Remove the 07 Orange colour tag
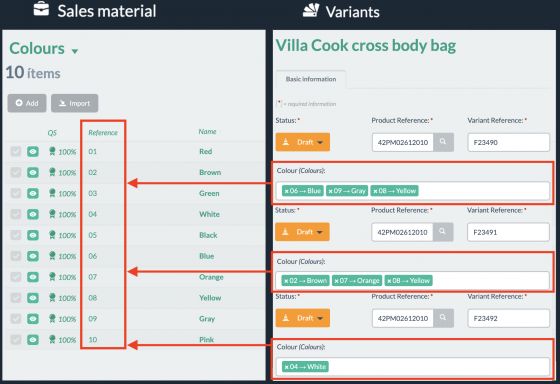Image resolution: width=560 pixels, height=384 pixels. [x=336, y=281]
